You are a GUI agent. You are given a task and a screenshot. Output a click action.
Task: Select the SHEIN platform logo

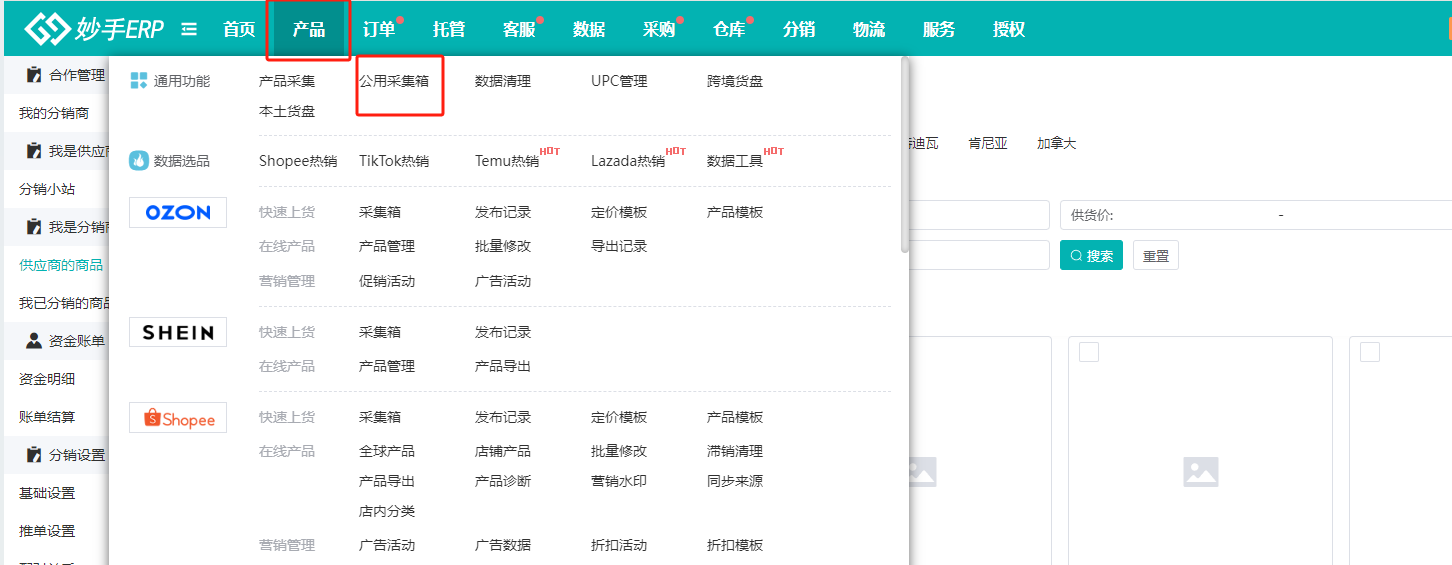pos(178,332)
